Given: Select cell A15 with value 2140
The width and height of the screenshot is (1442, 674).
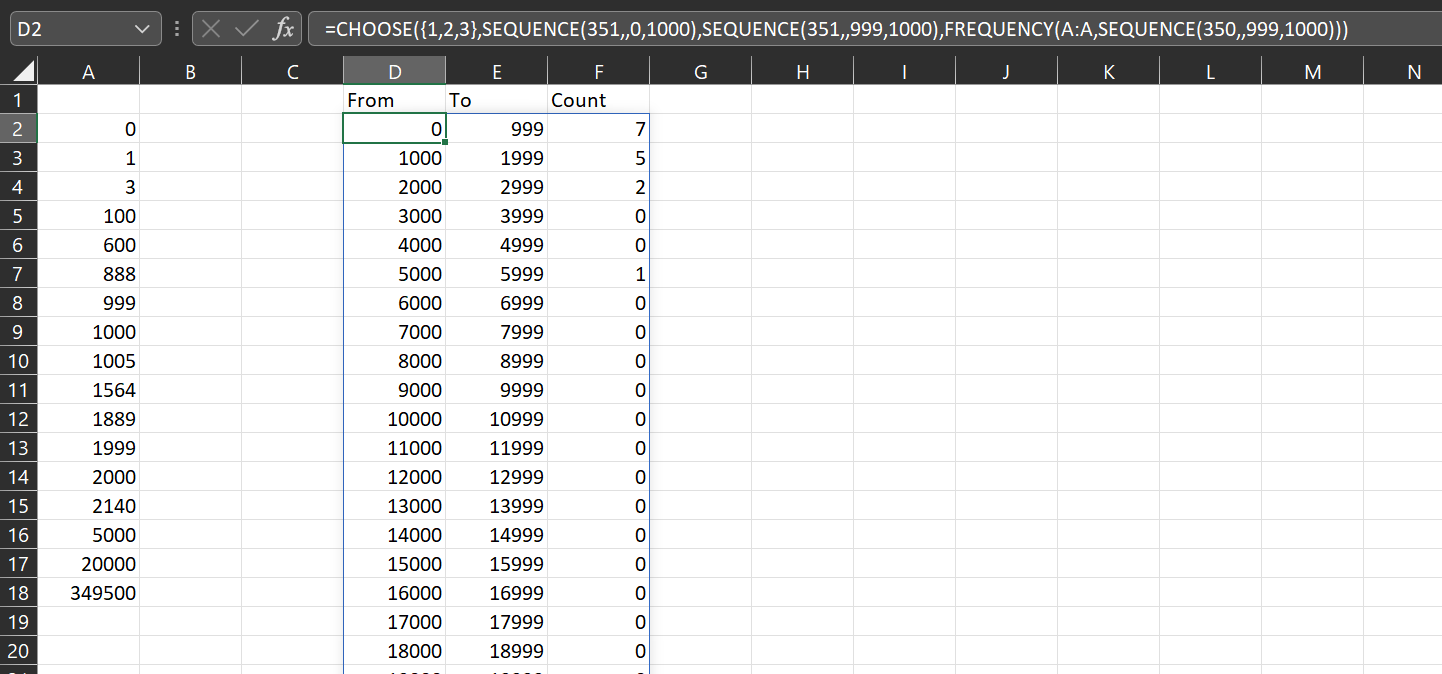Looking at the screenshot, I should (x=89, y=506).
